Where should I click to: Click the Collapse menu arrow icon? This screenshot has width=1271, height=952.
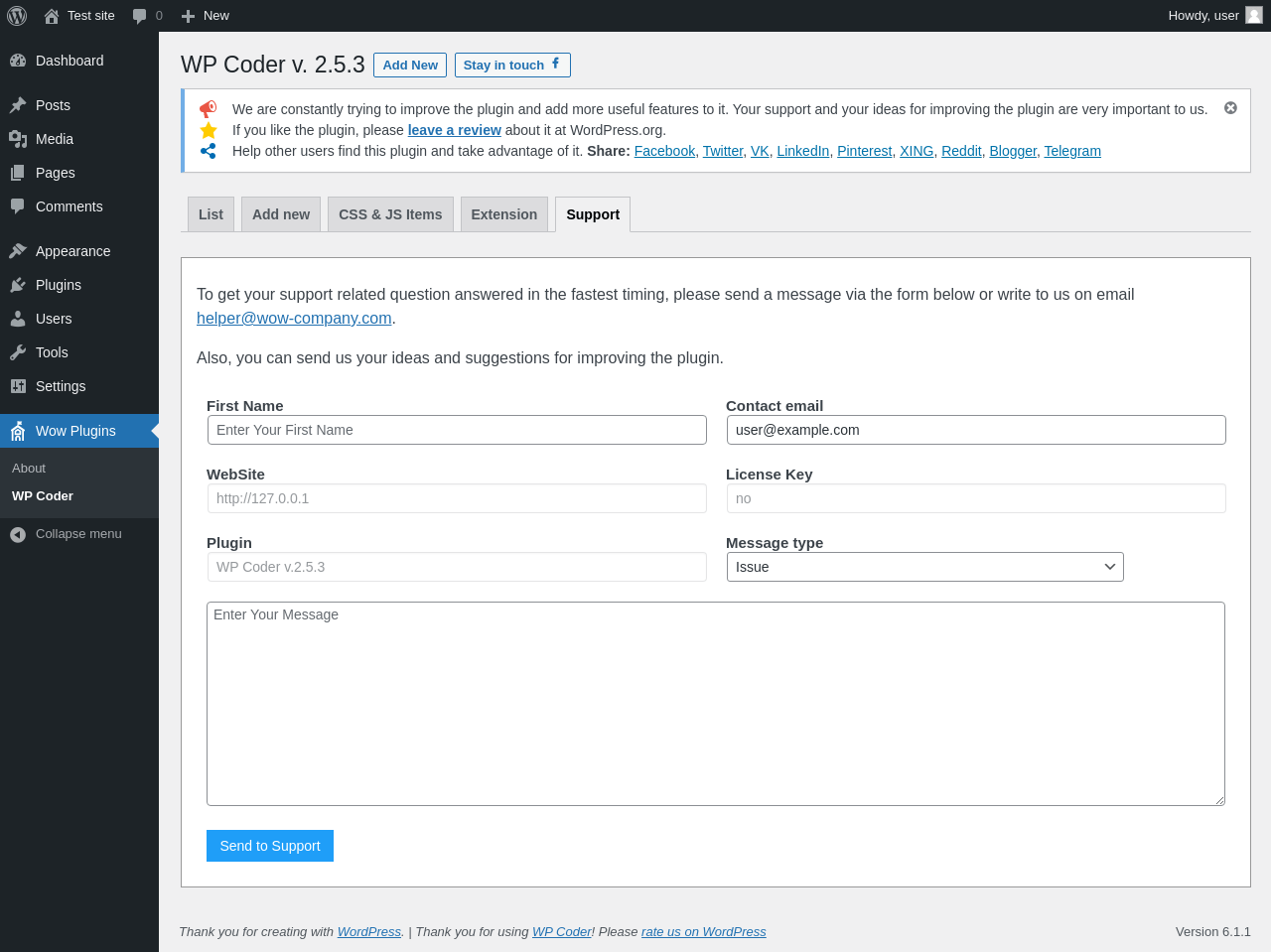pyautogui.click(x=18, y=535)
